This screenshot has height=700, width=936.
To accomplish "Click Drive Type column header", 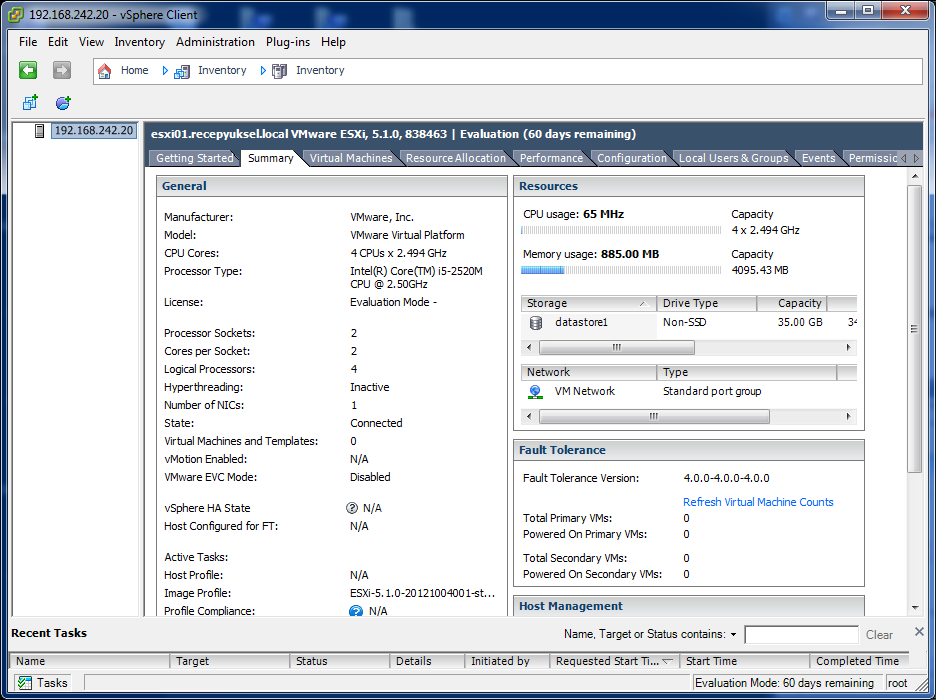I will coord(707,303).
